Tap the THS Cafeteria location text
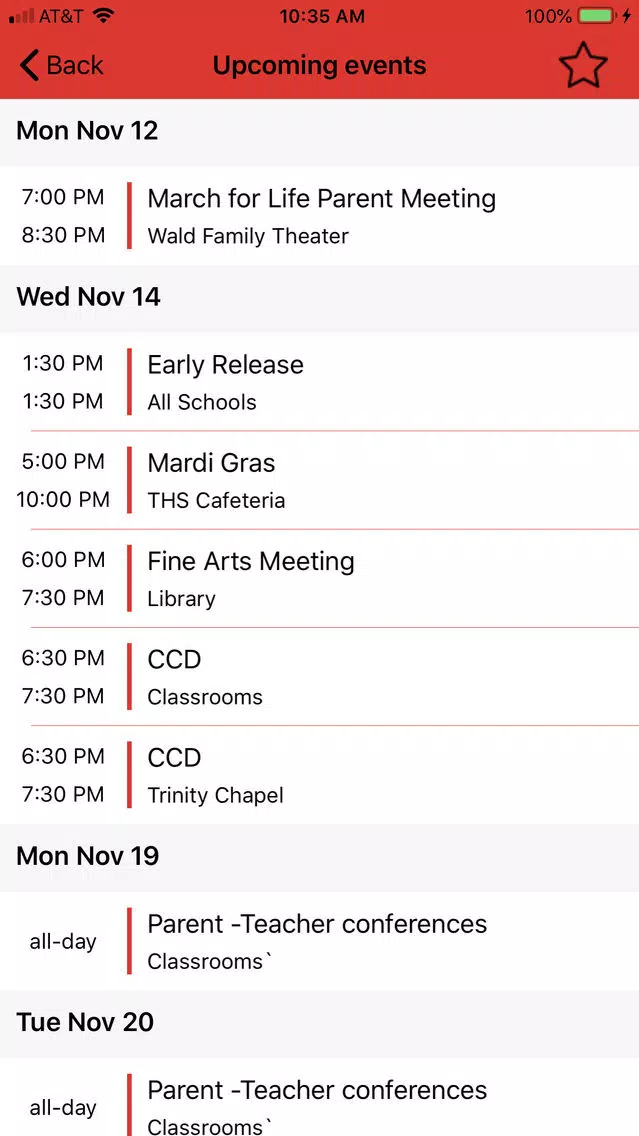639x1136 pixels. pyautogui.click(x=216, y=501)
